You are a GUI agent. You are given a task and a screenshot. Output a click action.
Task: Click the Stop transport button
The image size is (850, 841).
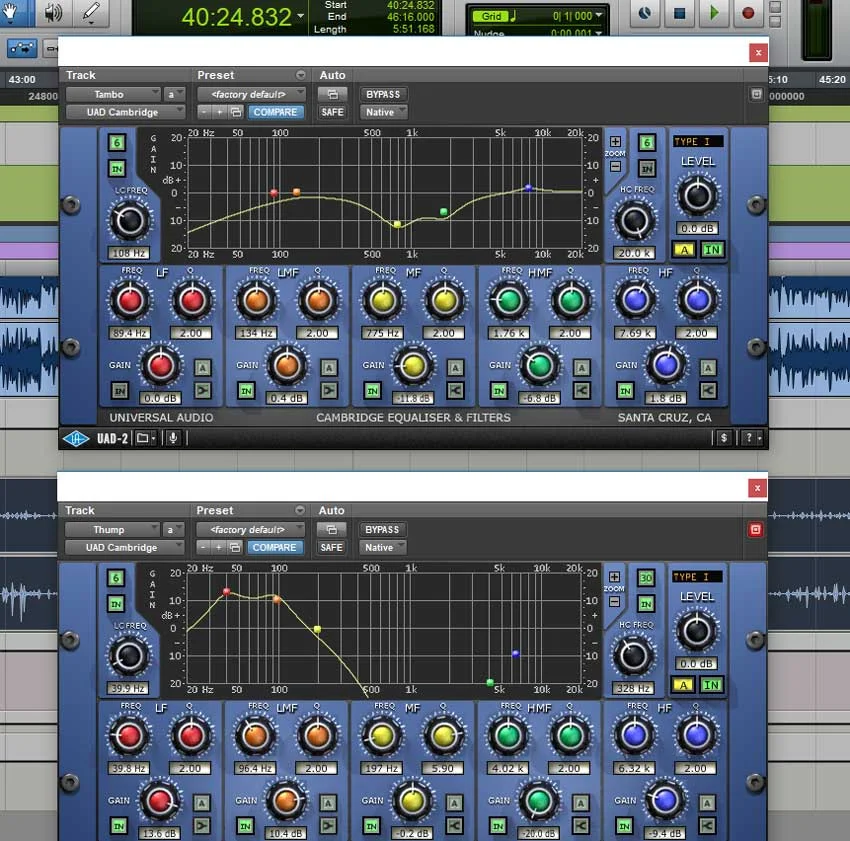tap(679, 12)
